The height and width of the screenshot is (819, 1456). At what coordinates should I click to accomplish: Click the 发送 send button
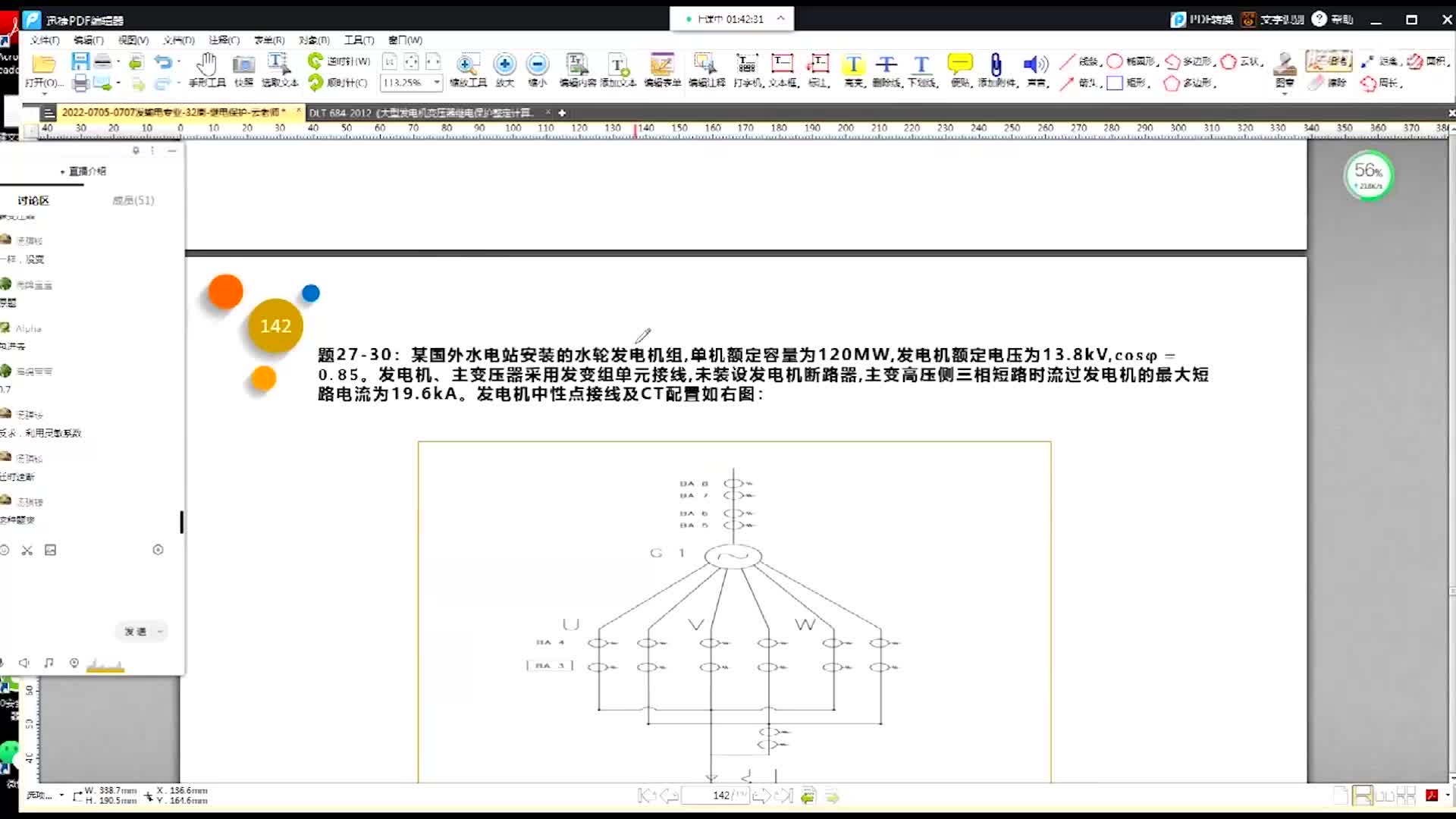pyautogui.click(x=135, y=632)
